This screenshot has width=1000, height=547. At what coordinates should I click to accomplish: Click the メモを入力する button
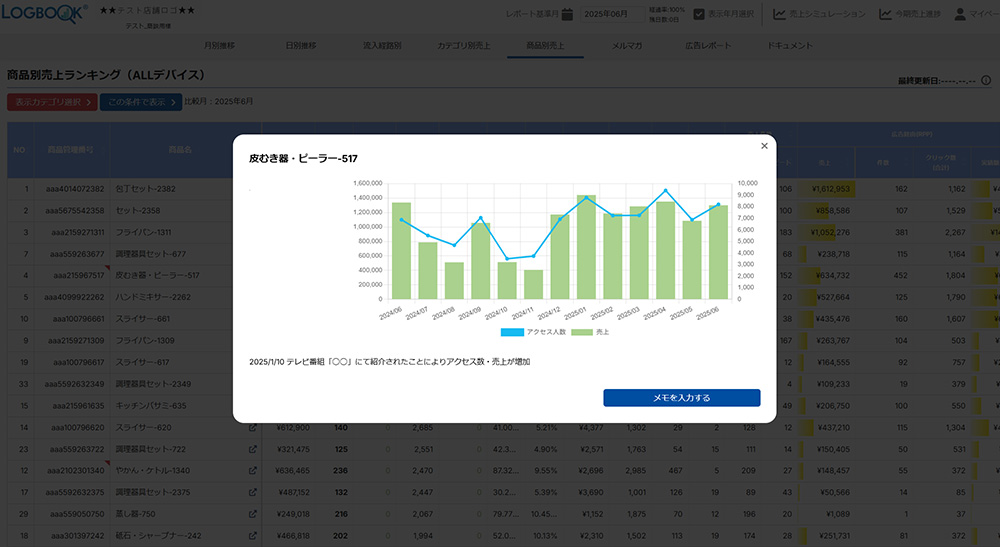click(681, 398)
